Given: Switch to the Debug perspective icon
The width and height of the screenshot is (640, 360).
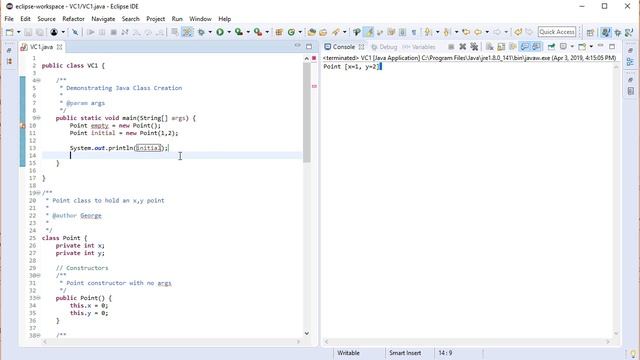Looking at the screenshot, I should click(618, 32).
